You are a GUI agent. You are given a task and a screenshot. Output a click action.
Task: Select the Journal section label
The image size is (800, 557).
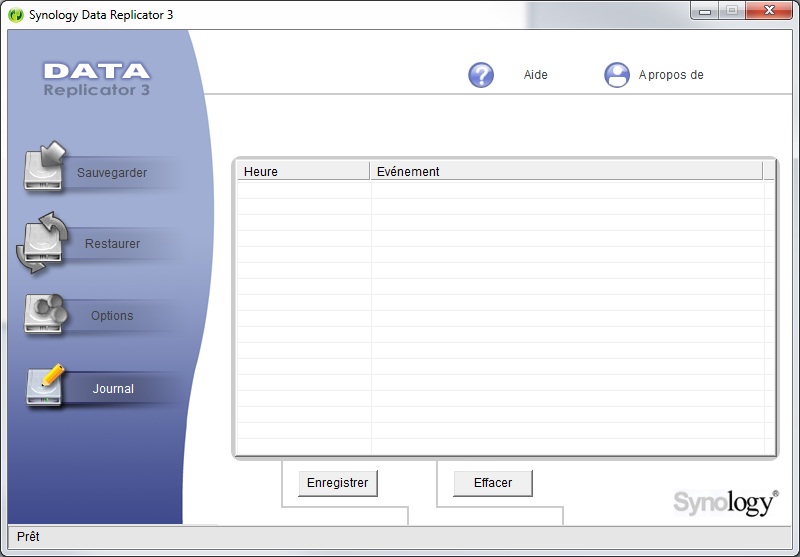[x=113, y=389]
